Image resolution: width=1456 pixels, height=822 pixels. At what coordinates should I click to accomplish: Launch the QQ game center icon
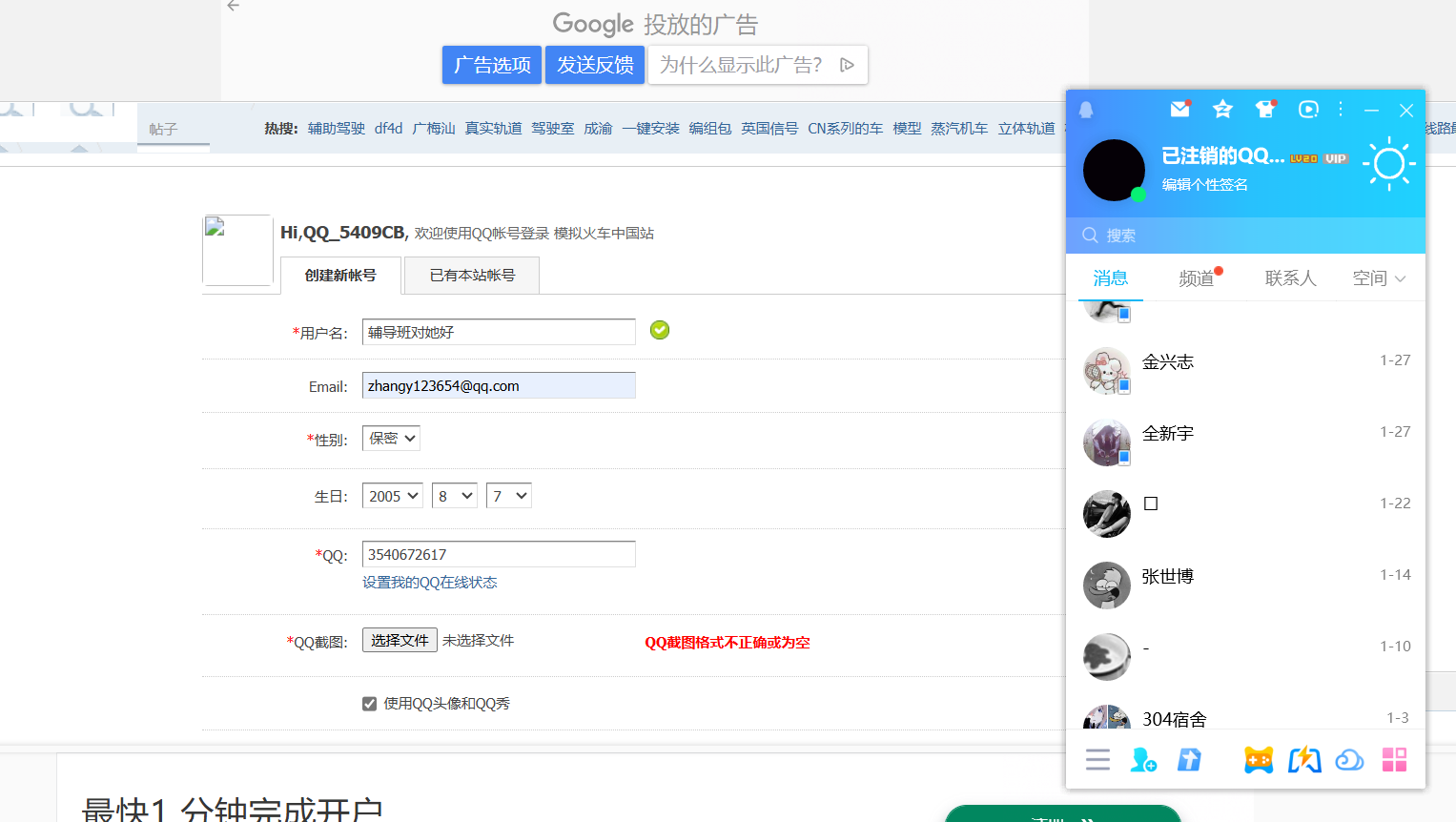(1259, 760)
